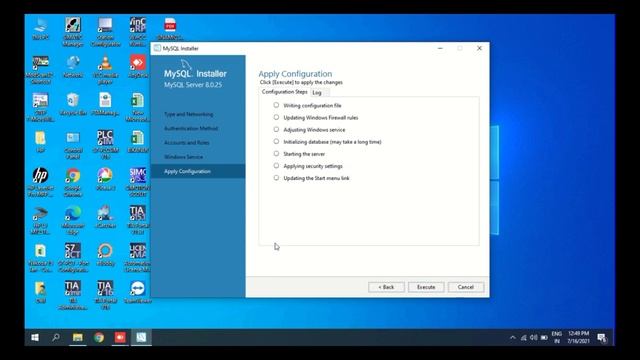Open Network desktop icon

click(x=73, y=66)
